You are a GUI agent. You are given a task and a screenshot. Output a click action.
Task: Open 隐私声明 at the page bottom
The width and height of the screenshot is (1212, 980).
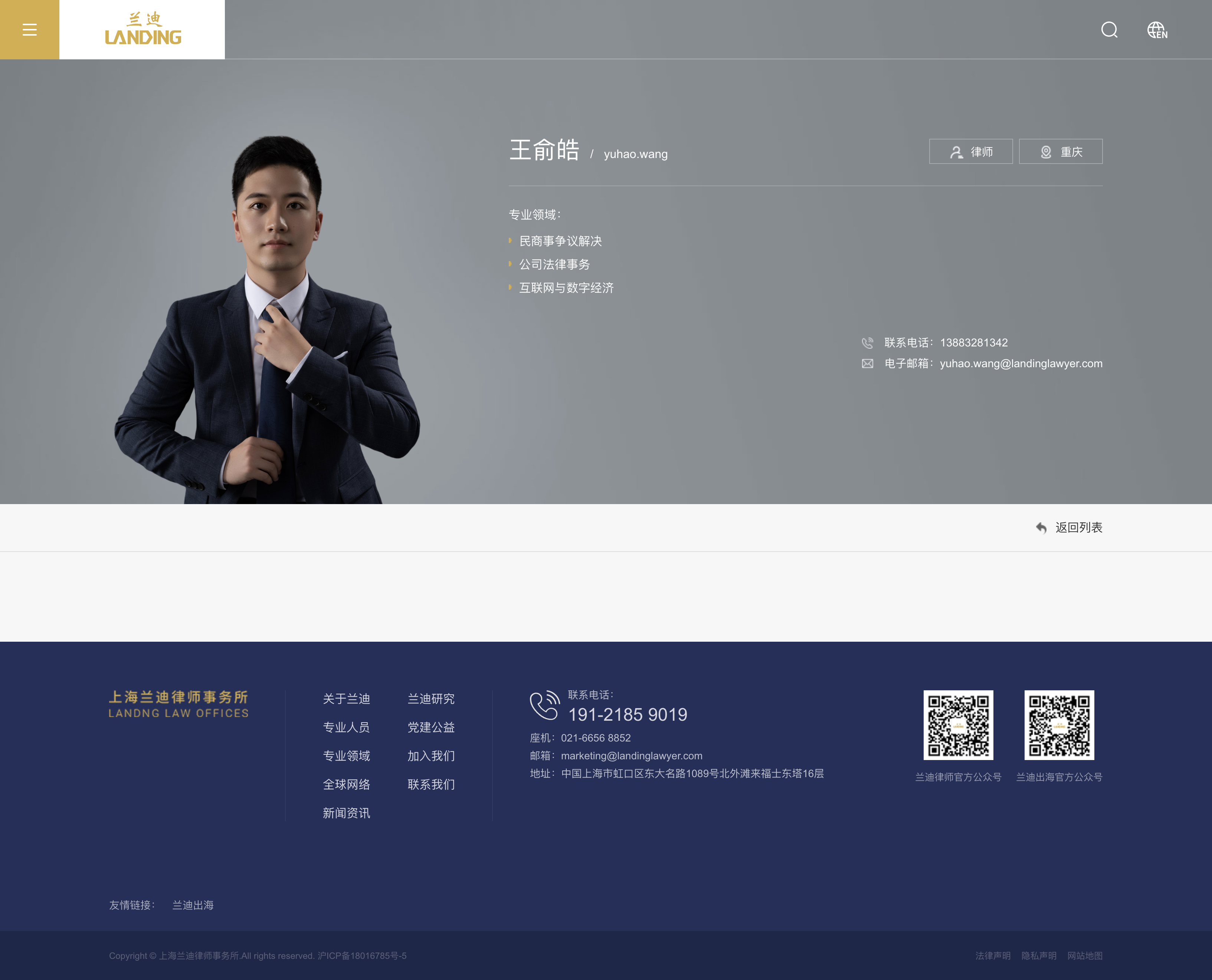click(1039, 956)
